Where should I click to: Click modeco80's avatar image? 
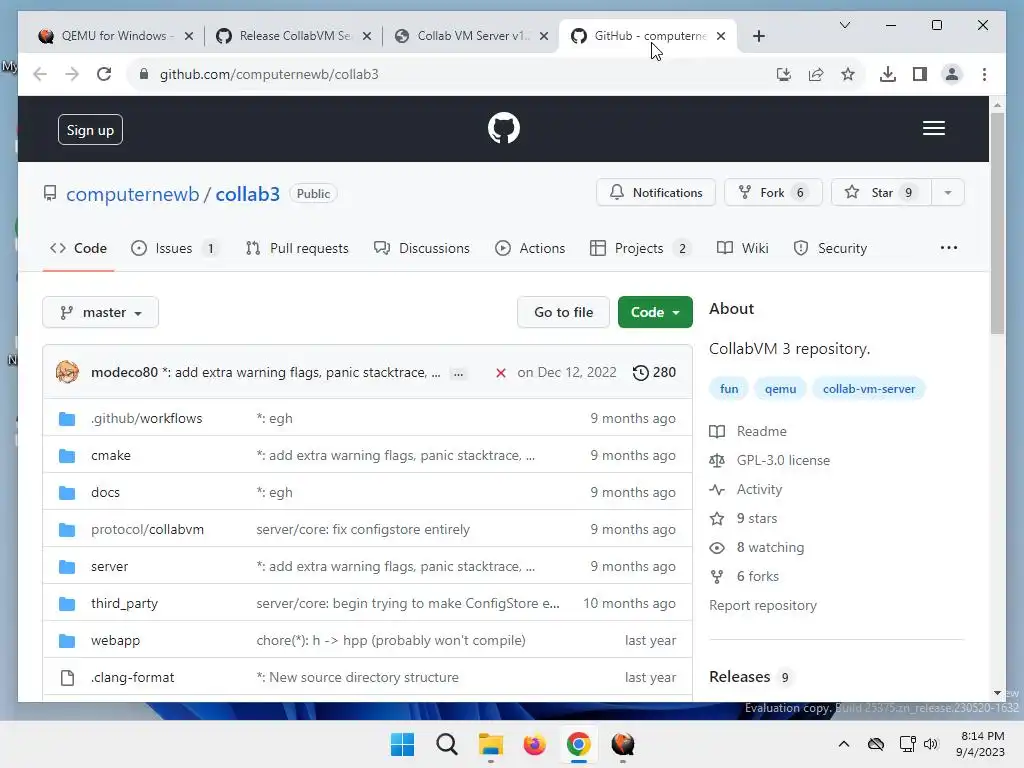(67, 372)
